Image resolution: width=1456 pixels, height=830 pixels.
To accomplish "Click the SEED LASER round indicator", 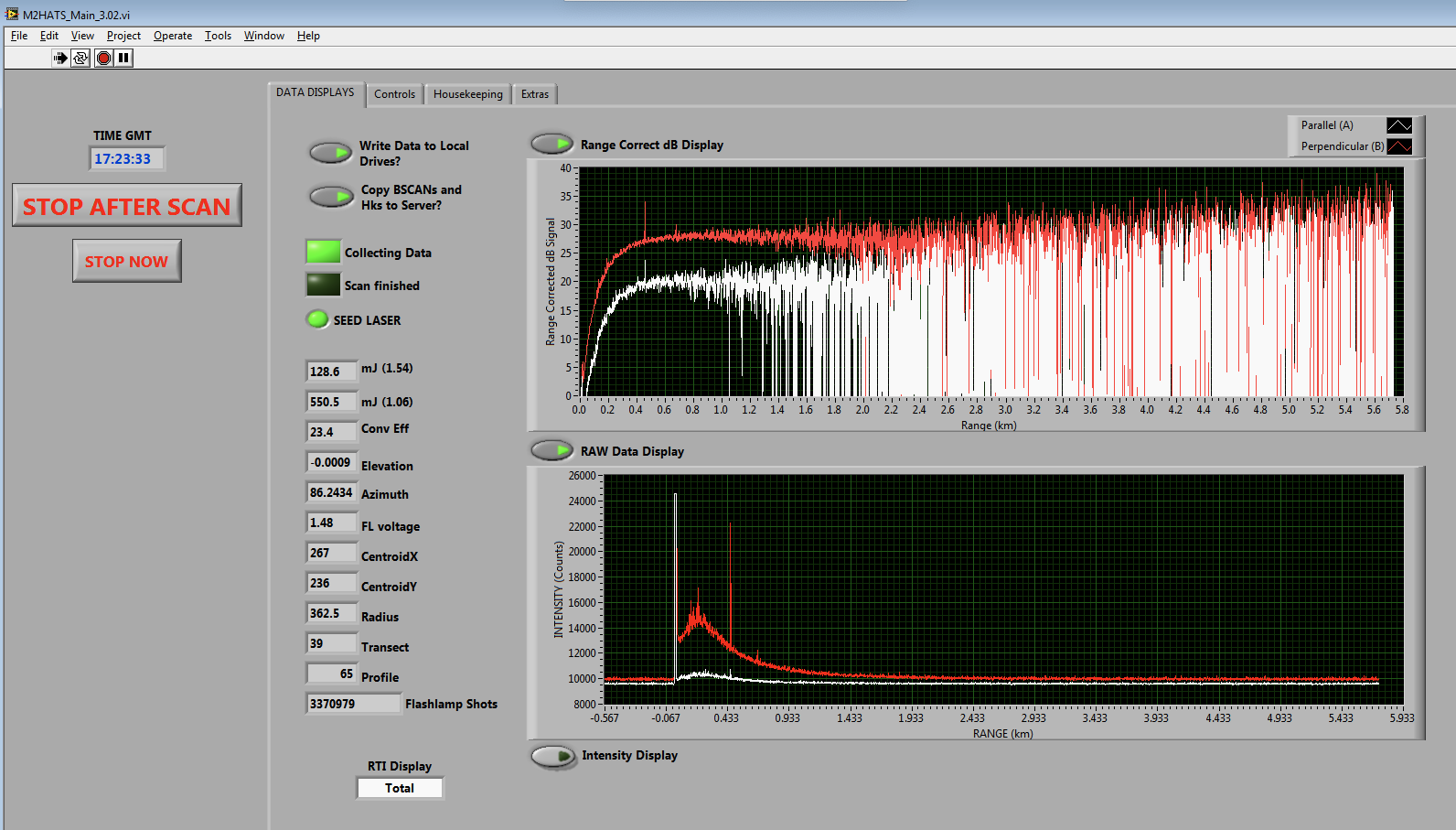I will (317, 319).
